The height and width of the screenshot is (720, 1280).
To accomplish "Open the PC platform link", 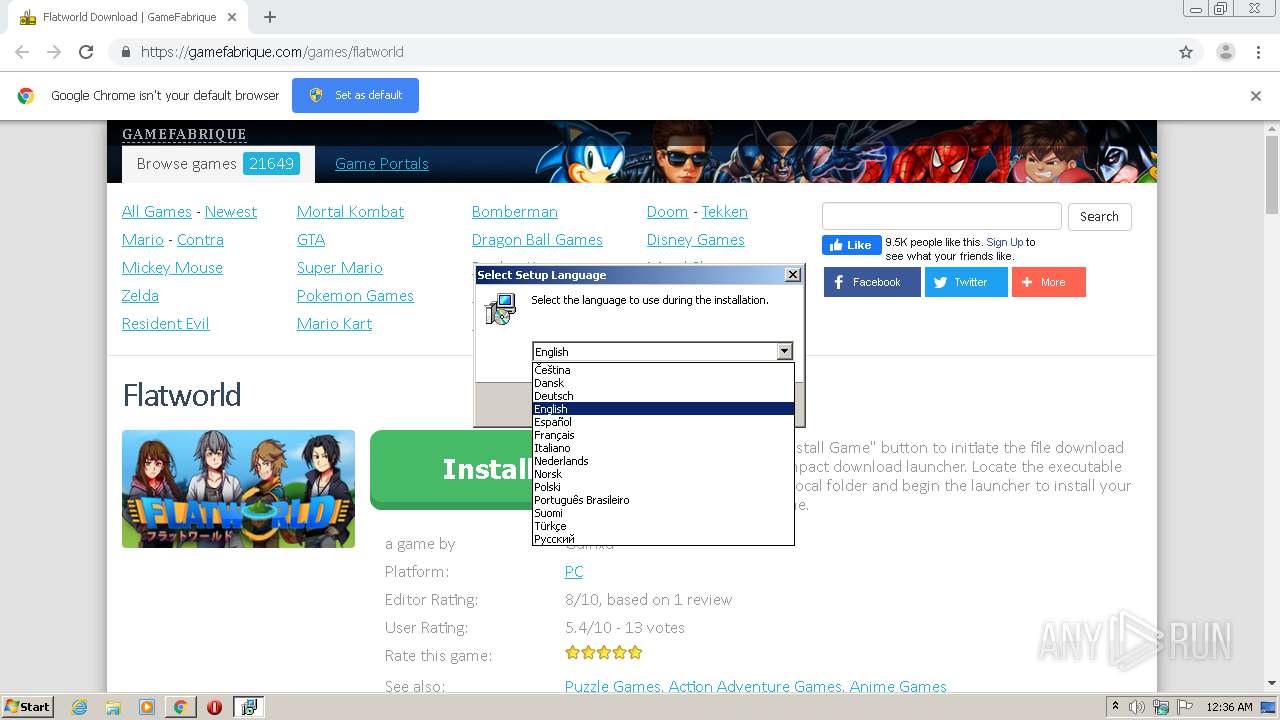I will tap(574, 572).
